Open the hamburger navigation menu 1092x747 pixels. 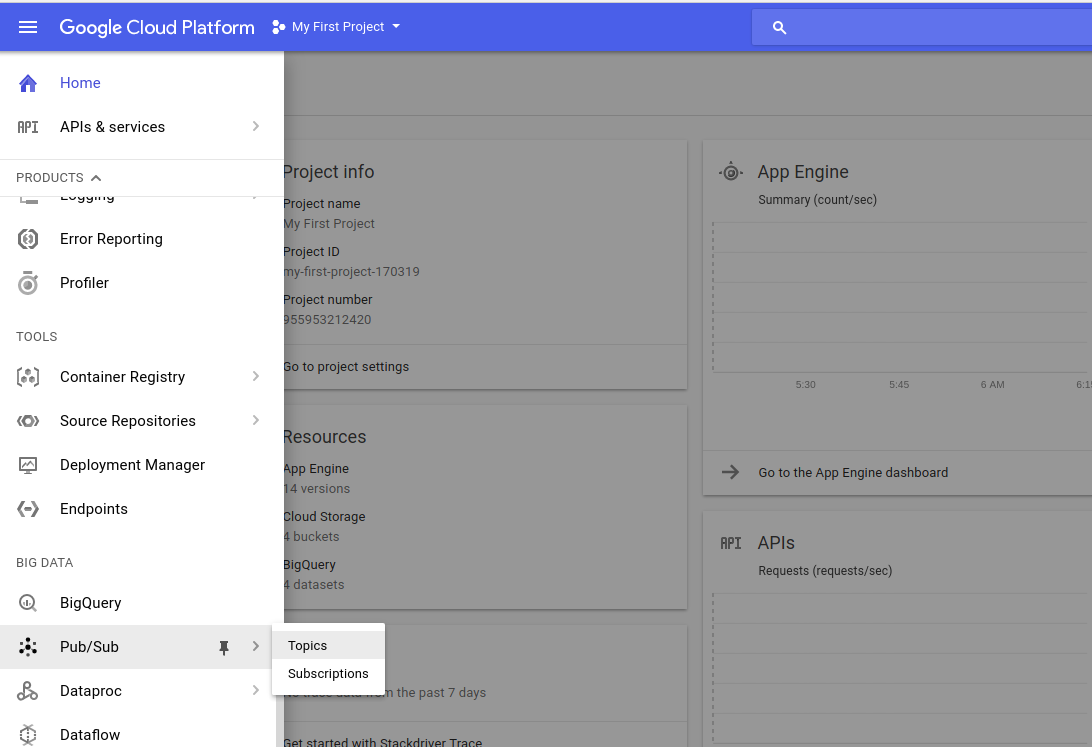click(x=28, y=27)
